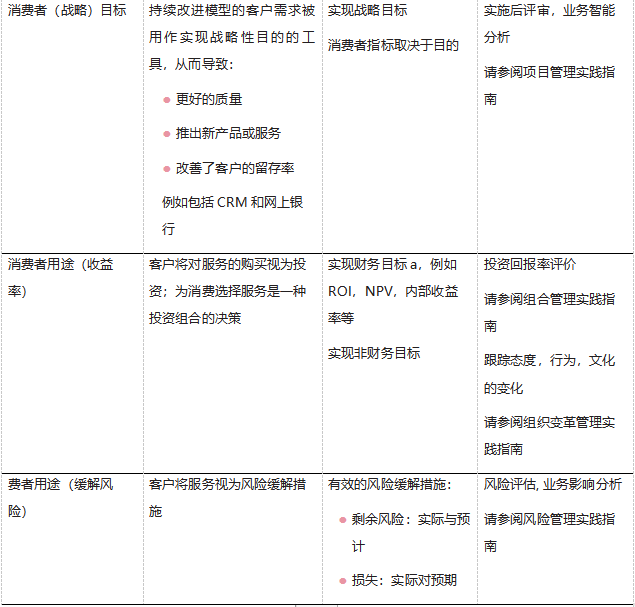Click the 消费者指标取决于目的 line
This screenshot has width=635, height=607.
click(393, 45)
